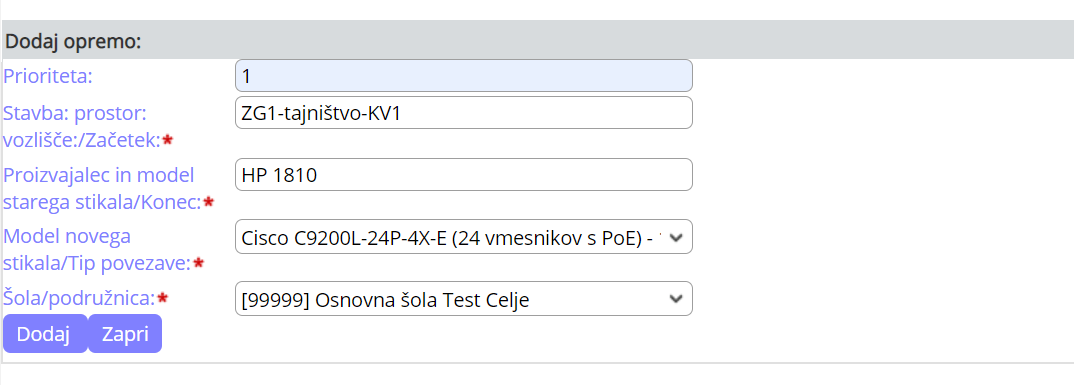Viewport: 1074px width, 385px height.
Task: Select the Dodaj opremo header bar
Action: (x=537, y=40)
